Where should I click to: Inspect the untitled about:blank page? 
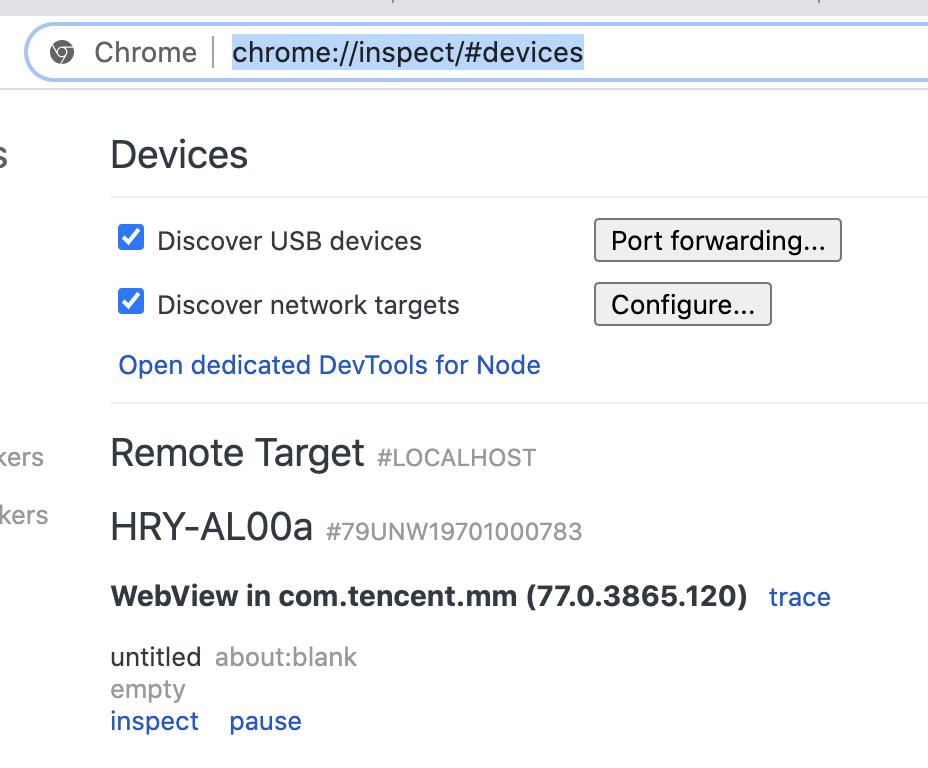pyautogui.click(x=154, y=721)
